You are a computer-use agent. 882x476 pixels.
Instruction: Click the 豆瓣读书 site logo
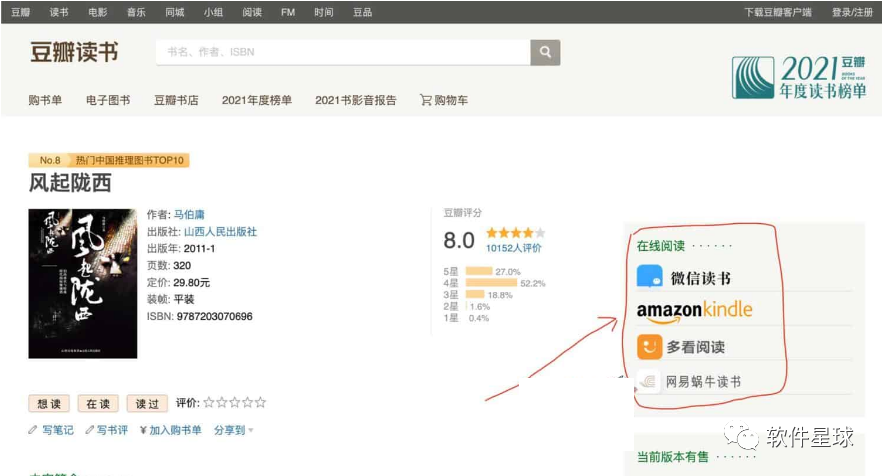click(x=74, y=52)
